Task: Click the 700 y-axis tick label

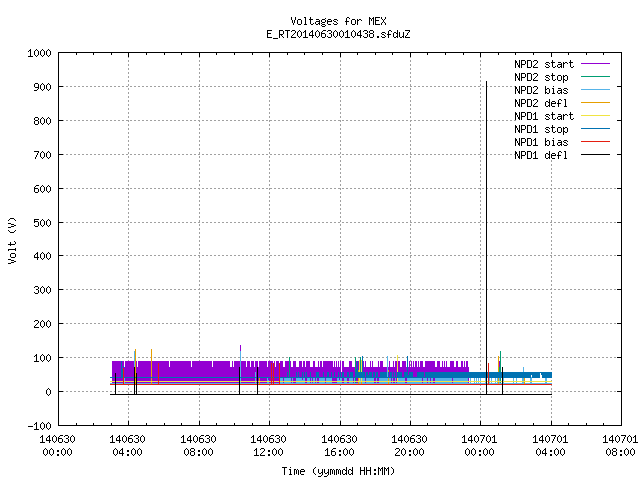Action: [42, 155]
